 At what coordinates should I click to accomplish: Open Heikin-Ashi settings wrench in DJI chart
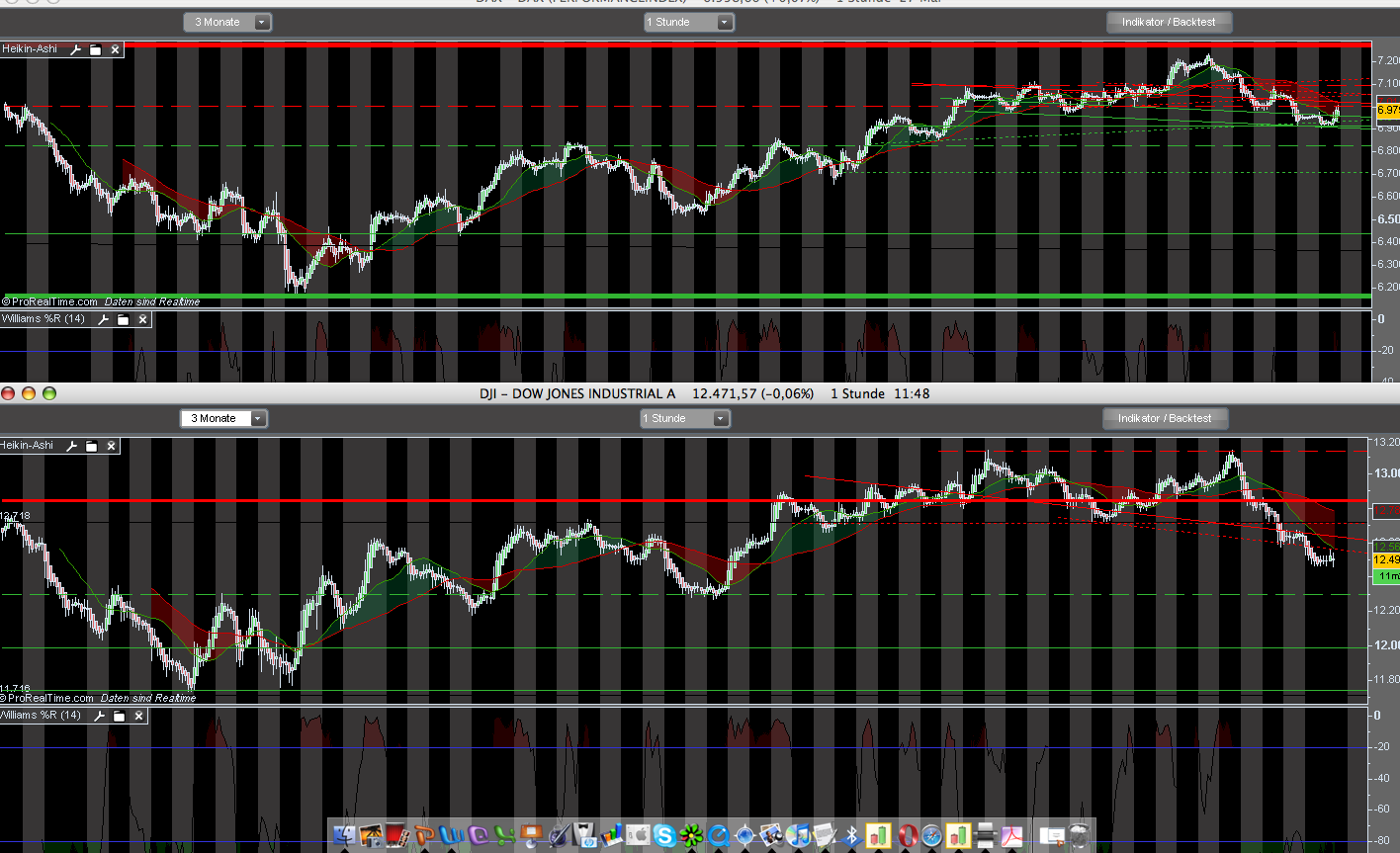pyautogui.click(x=71, y=446)
